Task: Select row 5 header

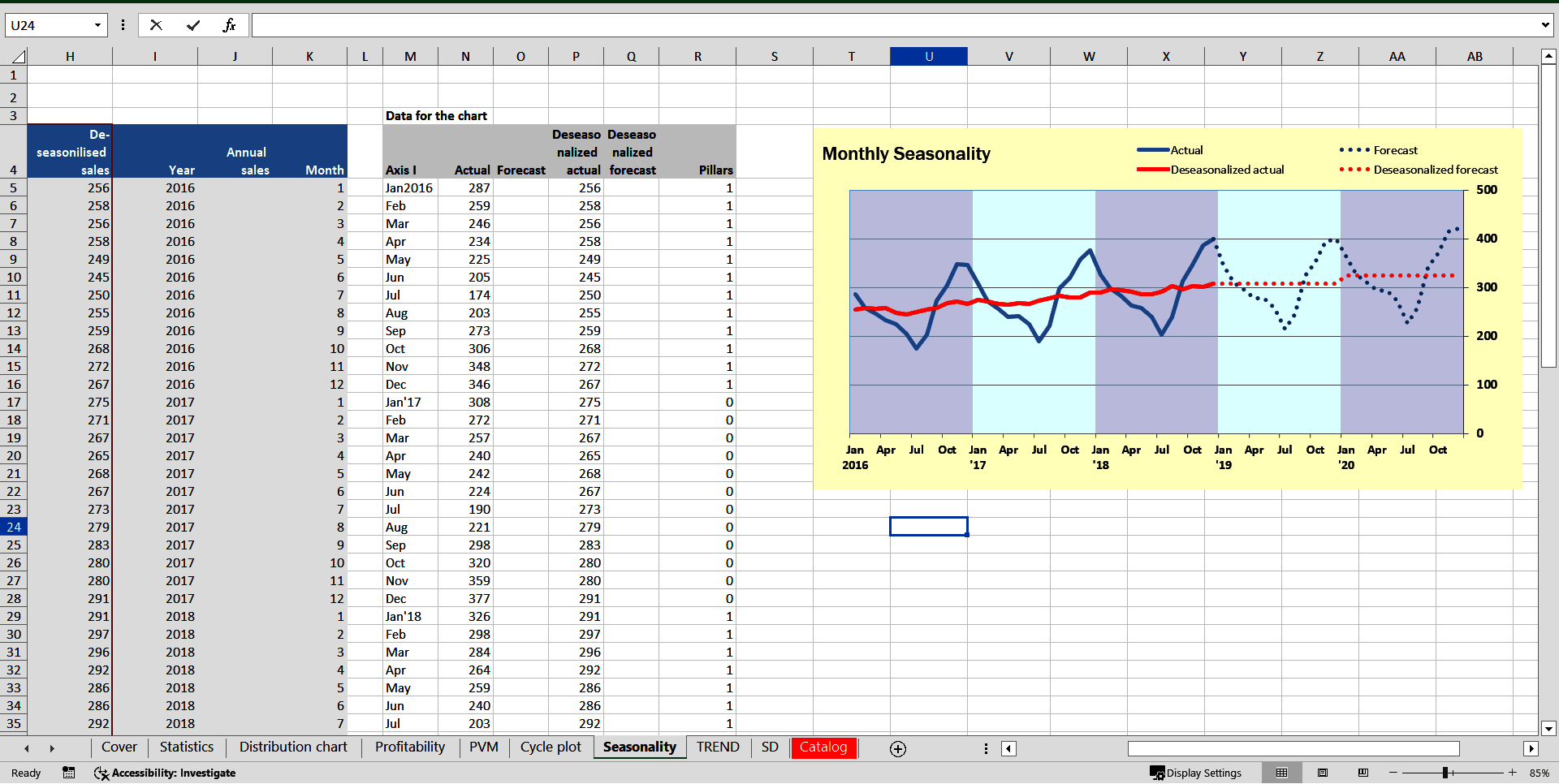Action: point(14,187)
